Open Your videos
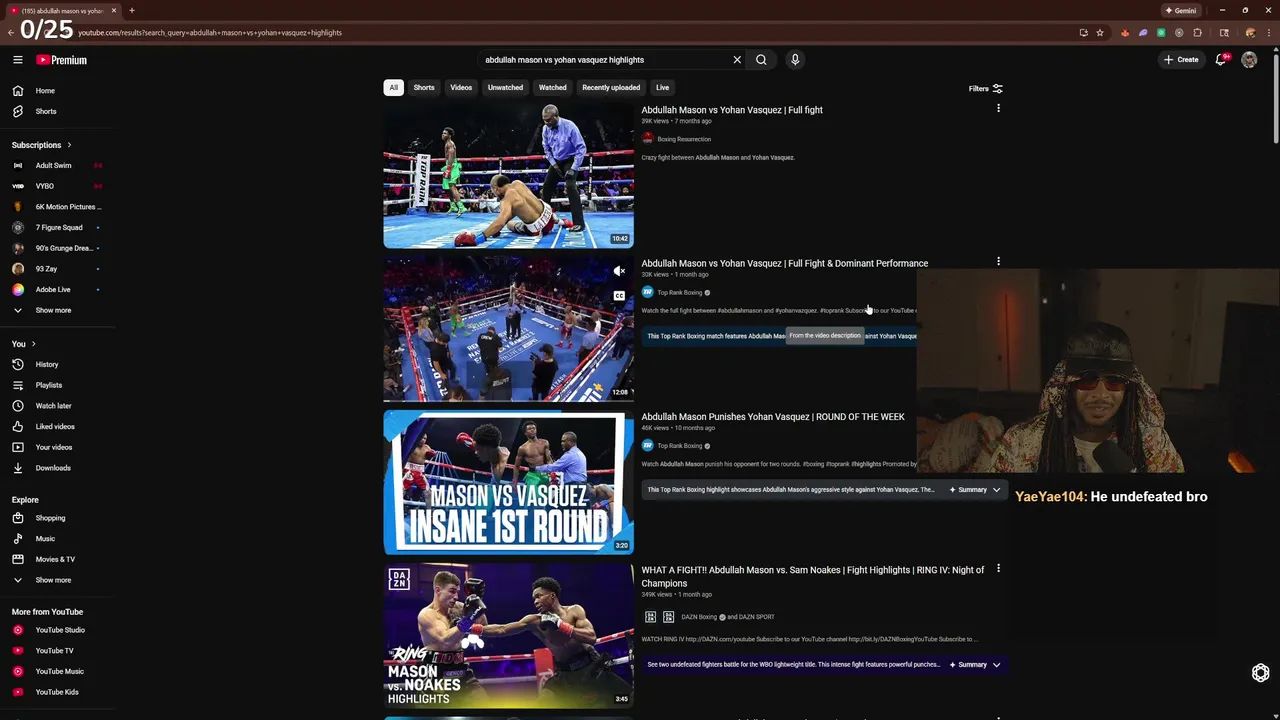 tap(57, 447)
